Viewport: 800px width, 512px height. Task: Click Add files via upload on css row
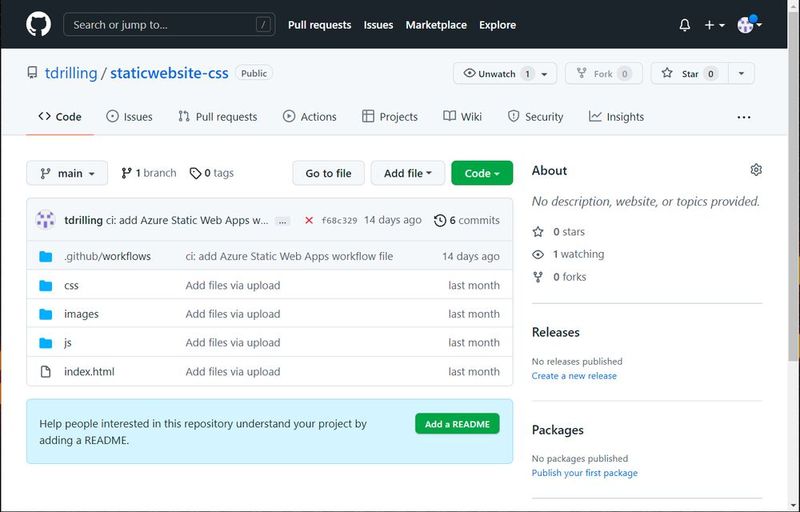click(x=233, y=285)
